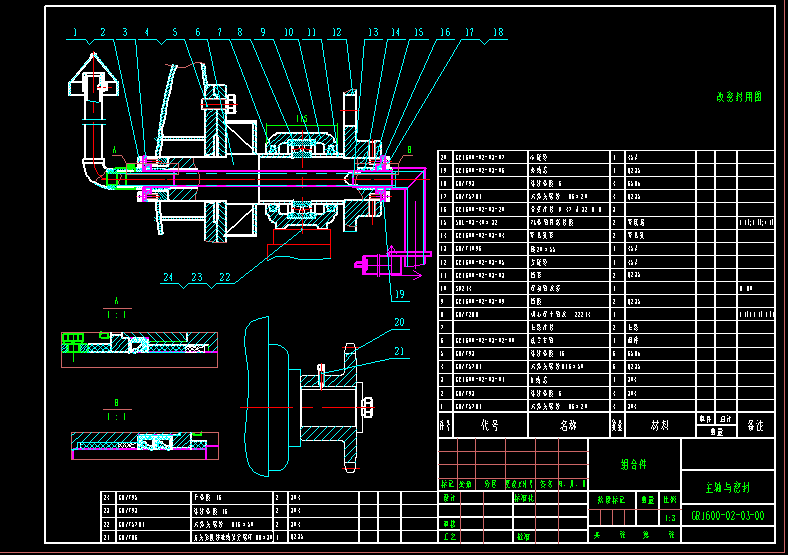Pick part callout number 5
The height and width of the screenshot is (555, 788).
click(175, 32)
